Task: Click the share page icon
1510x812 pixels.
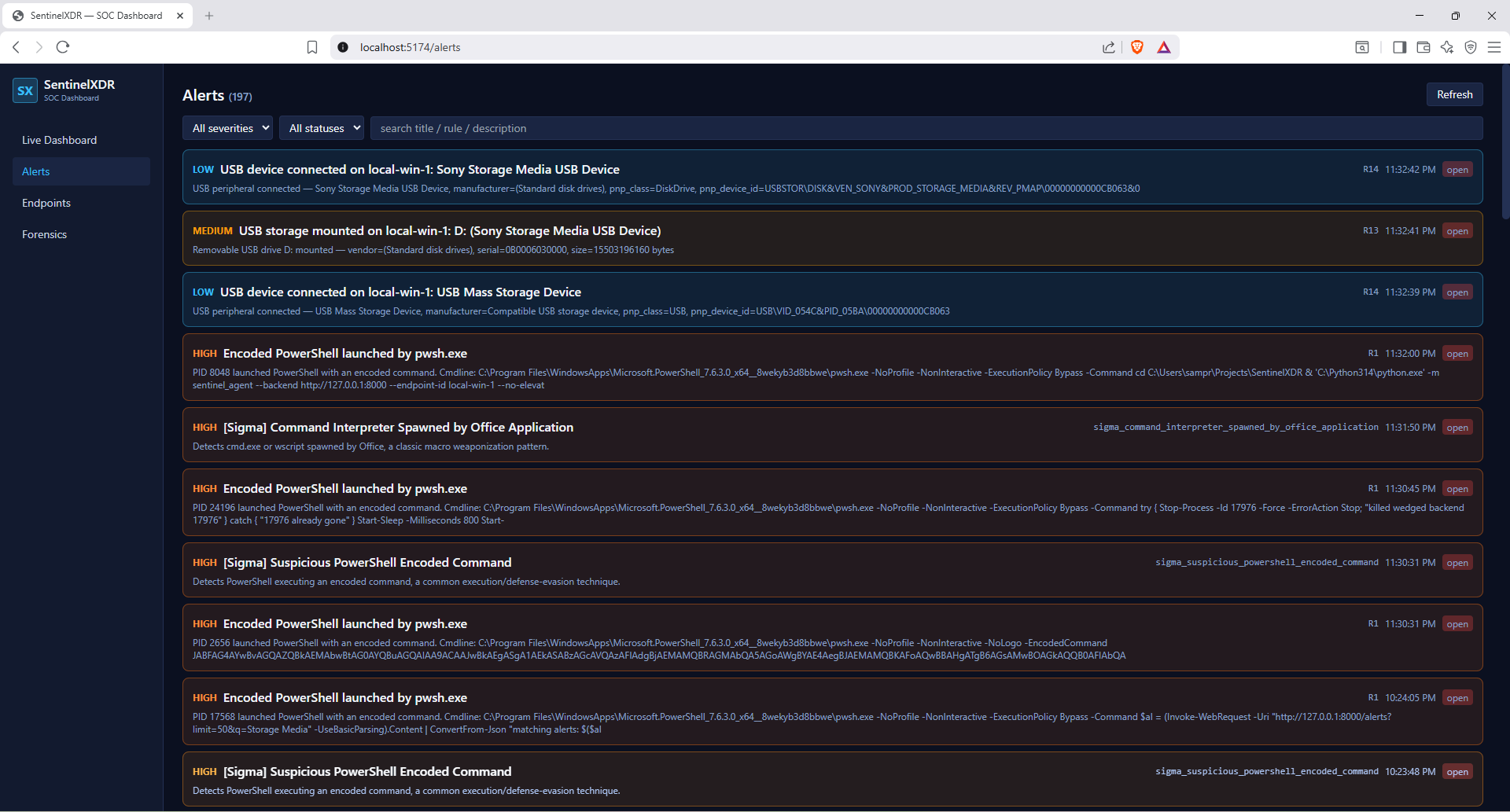Action: pyautogui.click(x=1109, y=47)
